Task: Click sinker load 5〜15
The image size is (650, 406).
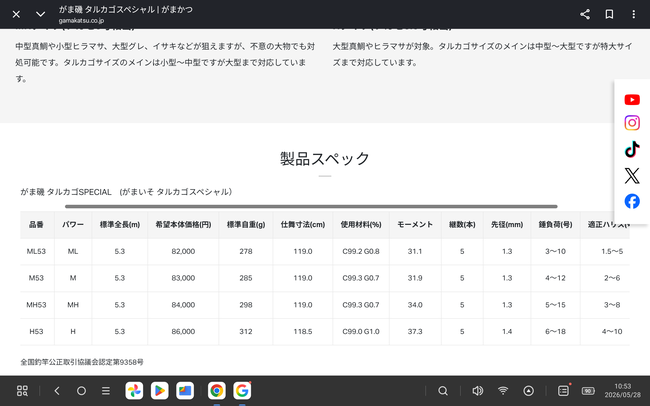Action: point(555,305)
